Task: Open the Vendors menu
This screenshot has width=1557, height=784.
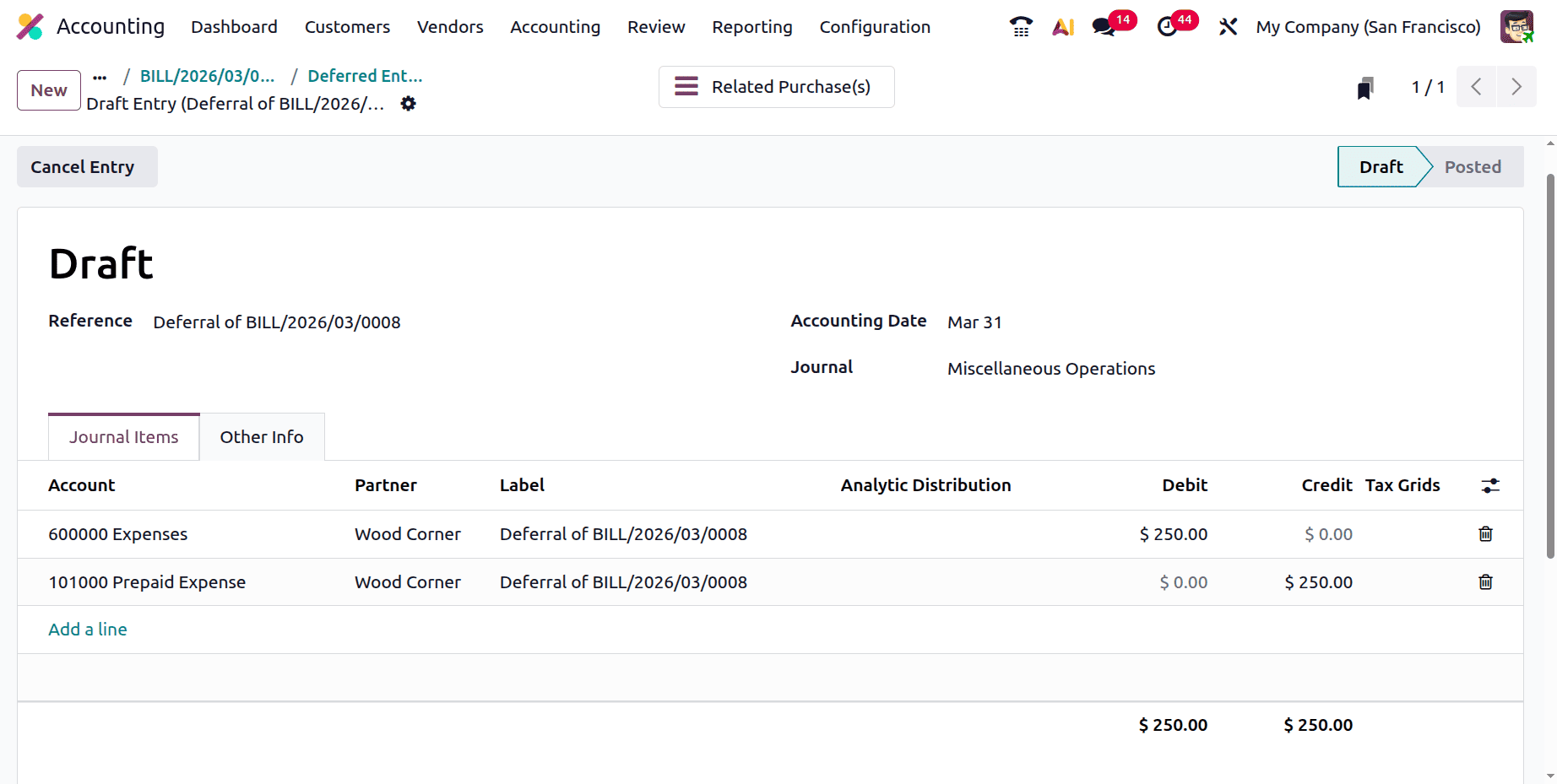Action: tap(450, 27)
